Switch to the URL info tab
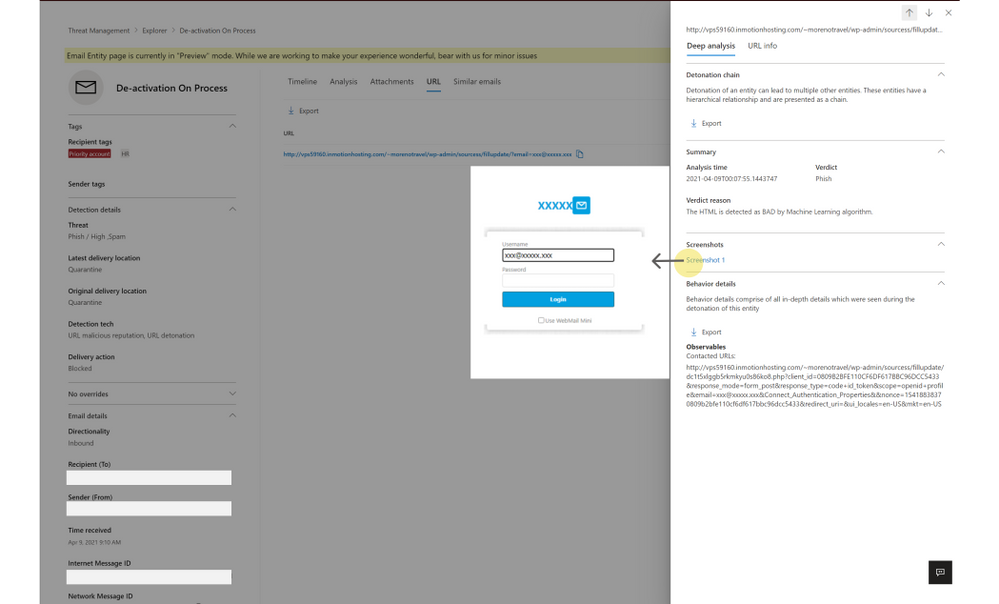The height and width of the screenshot is (604, 999). point(762,46)
